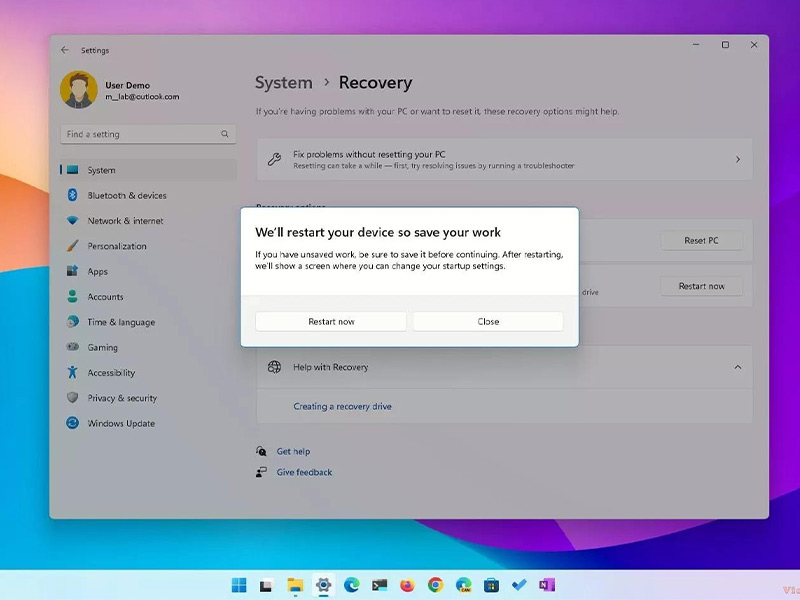Open File Explorer from the taskbar

(x=295, y=585)
